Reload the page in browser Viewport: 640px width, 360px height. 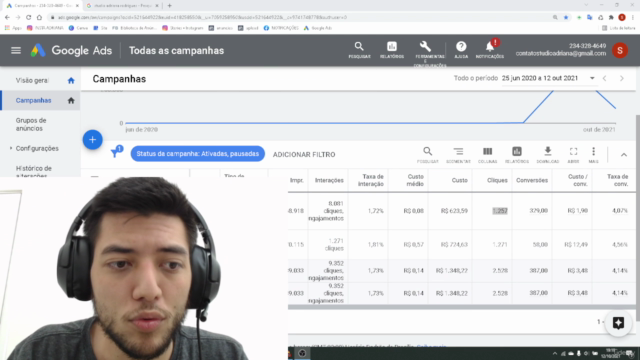pos(29,18)
